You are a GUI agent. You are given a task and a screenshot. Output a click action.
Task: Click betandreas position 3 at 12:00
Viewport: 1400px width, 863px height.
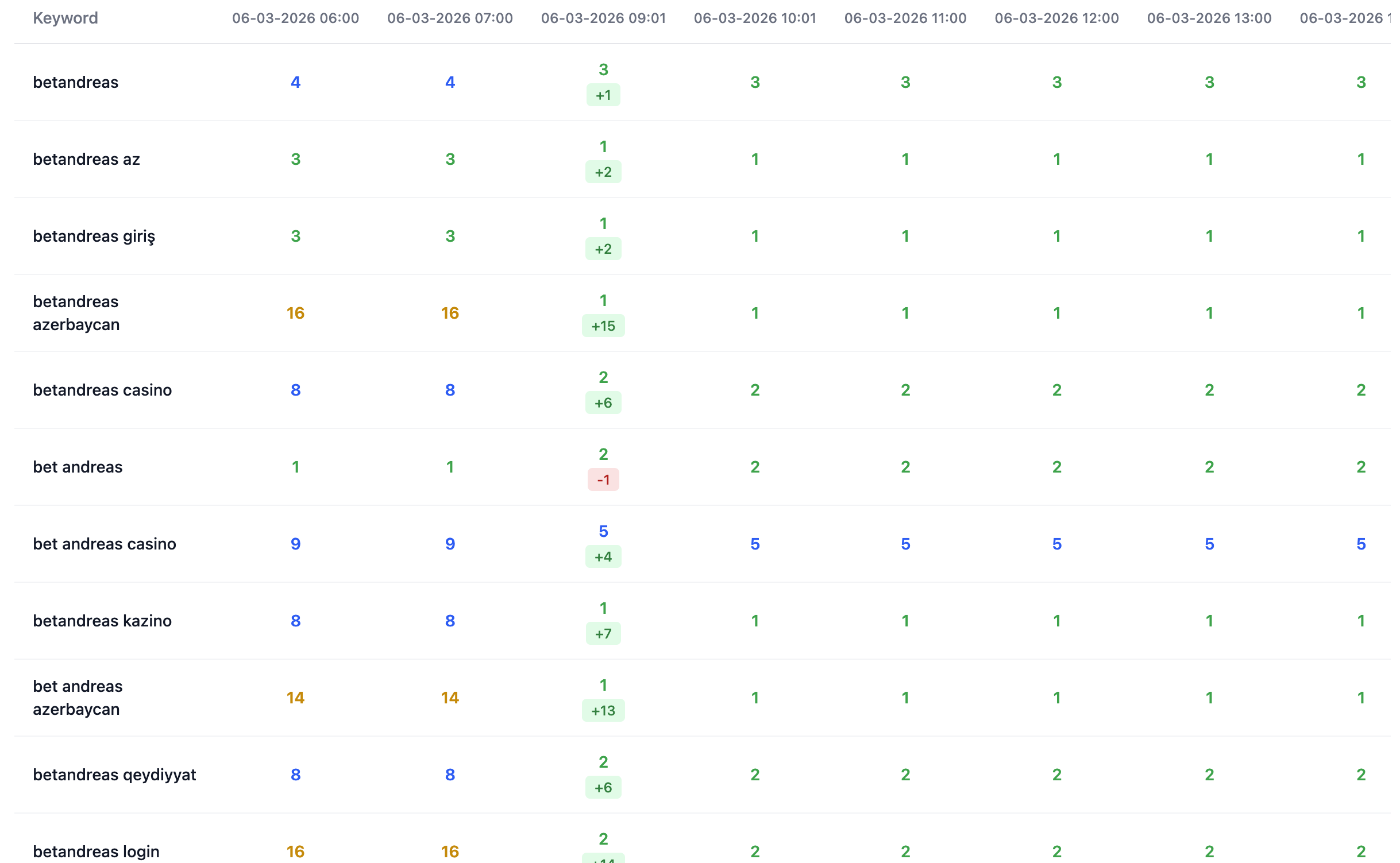(1056, 82)
